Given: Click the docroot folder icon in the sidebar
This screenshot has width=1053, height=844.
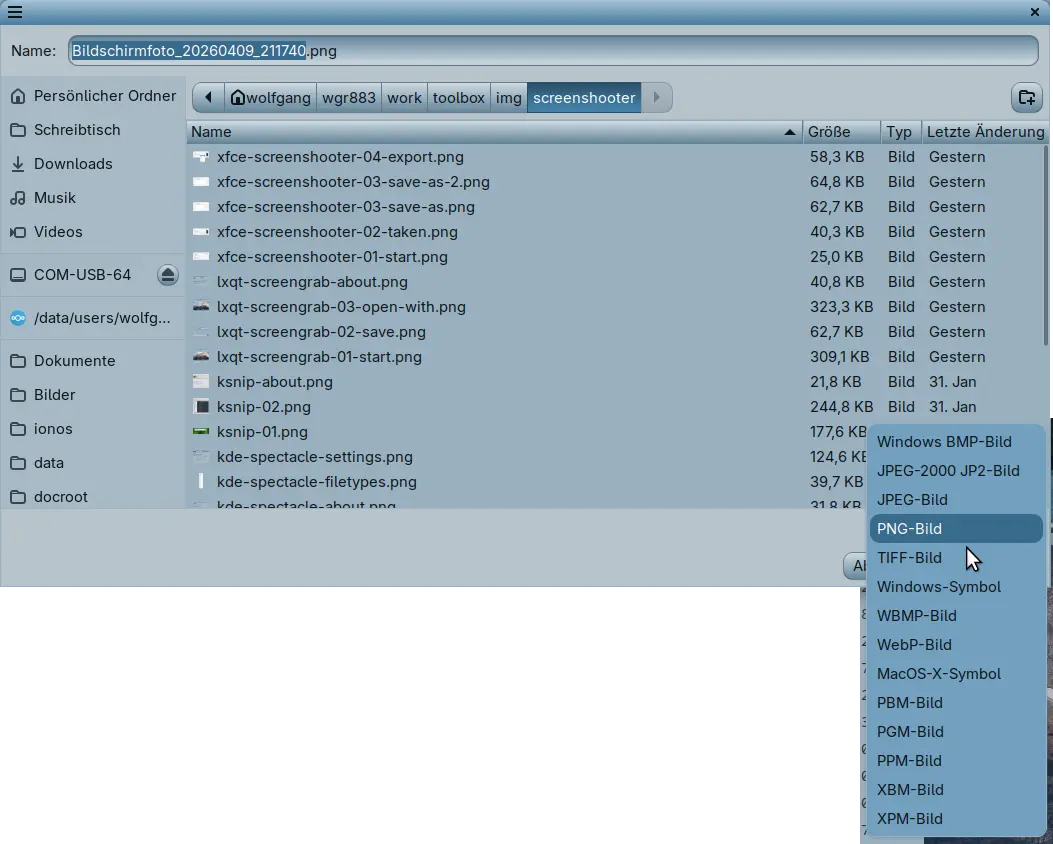Looking at the screenshot, I should coord(18,497).
